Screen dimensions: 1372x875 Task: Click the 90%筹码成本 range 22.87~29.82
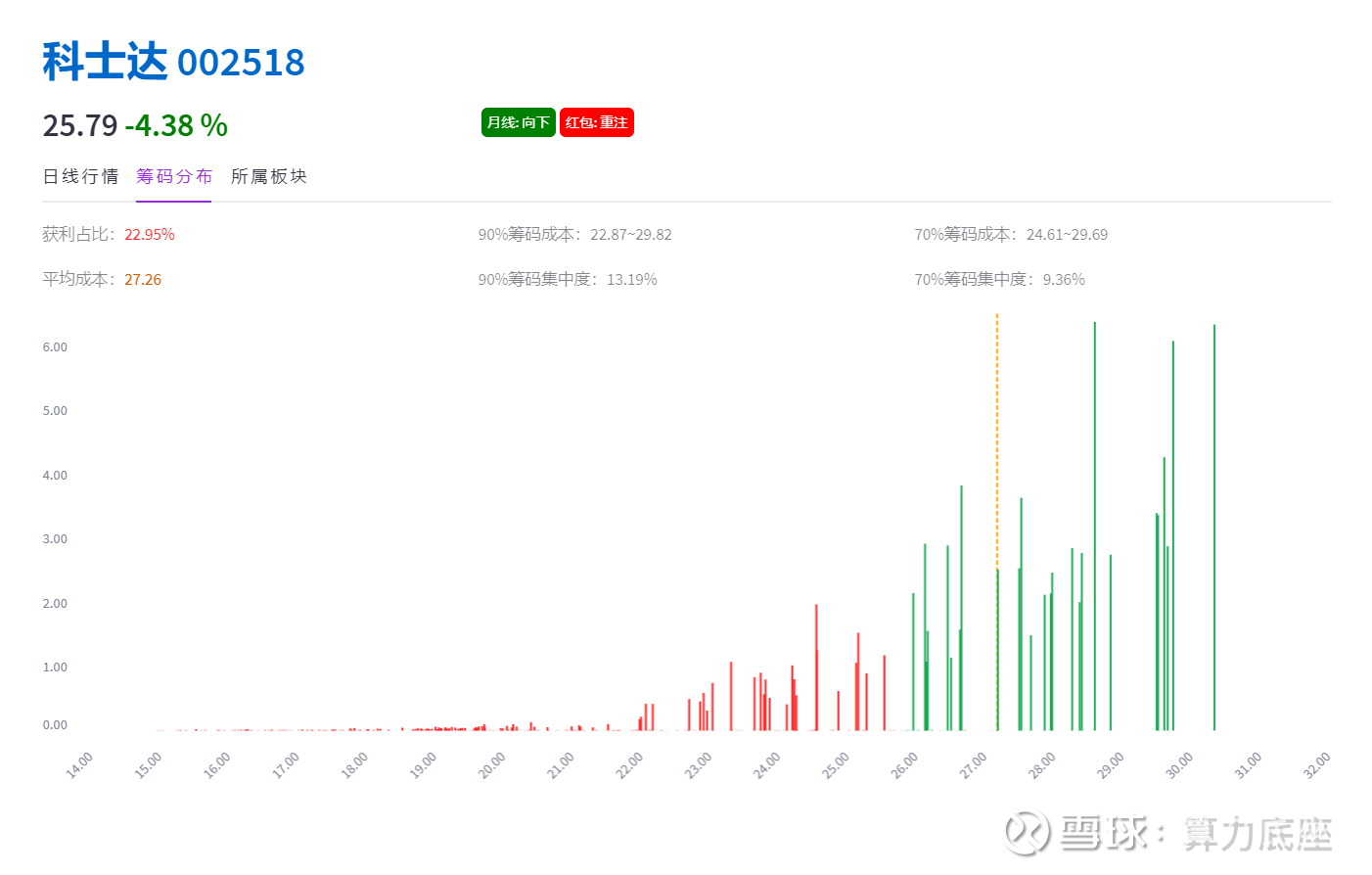[x=631, y=235]
